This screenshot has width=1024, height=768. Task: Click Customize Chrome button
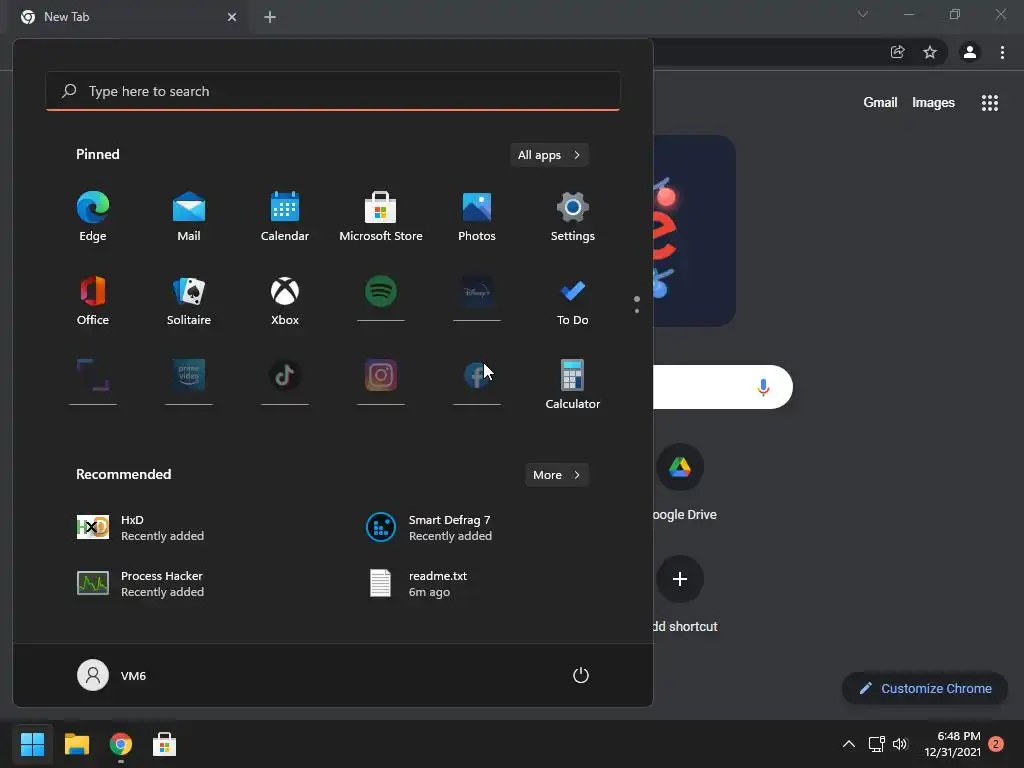(x=925, y=688)
